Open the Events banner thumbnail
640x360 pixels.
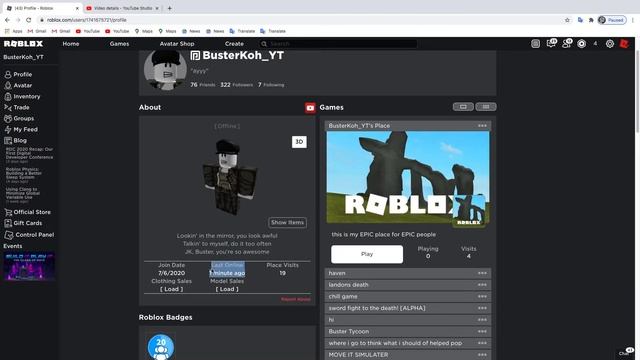coord(29,267)
